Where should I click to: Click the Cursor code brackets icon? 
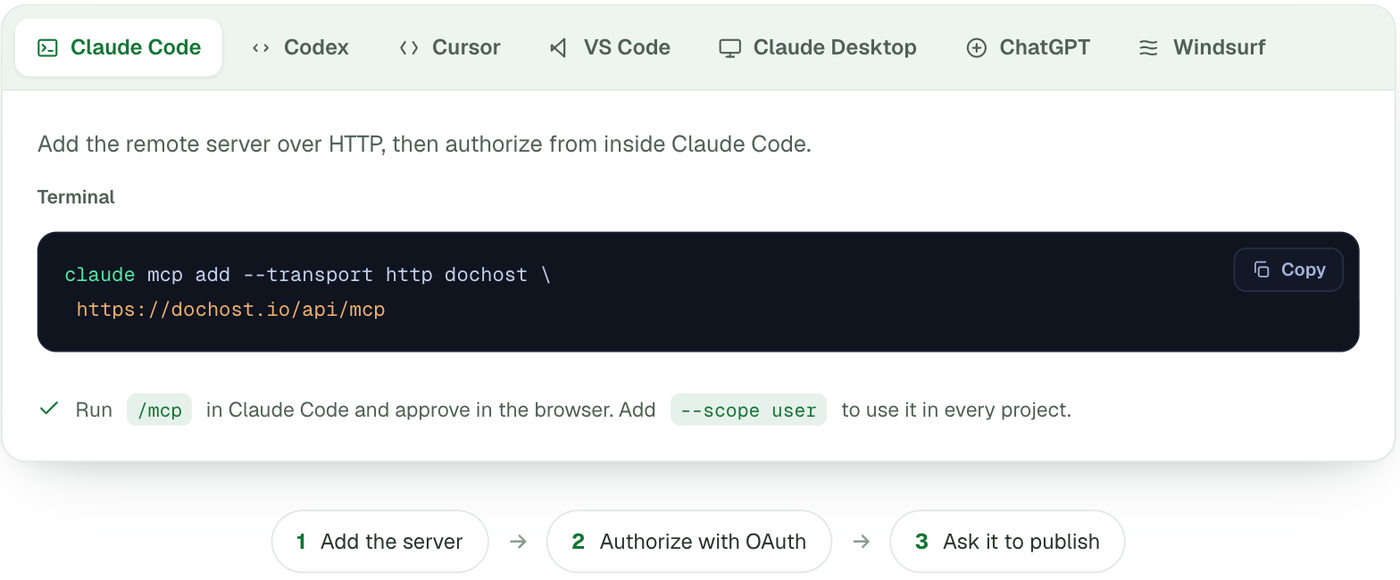coord(409,47)
